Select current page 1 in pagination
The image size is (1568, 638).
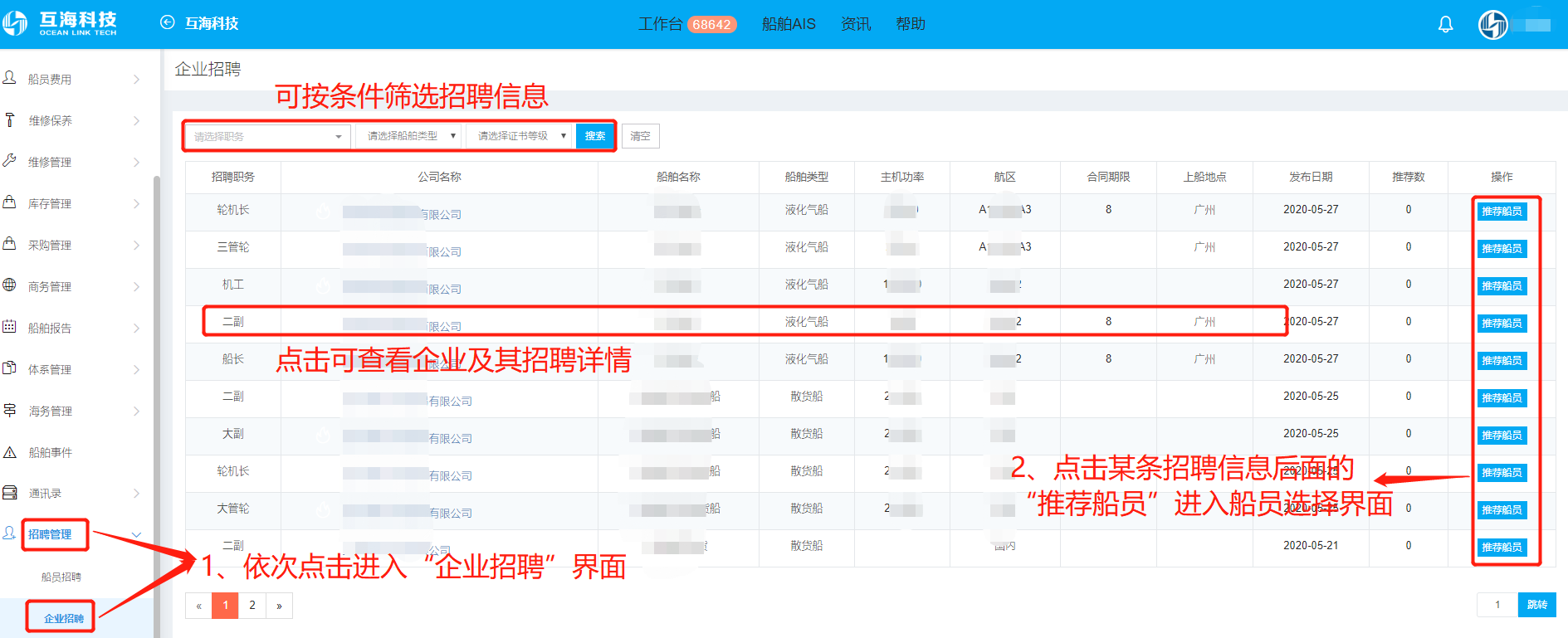(226, 606)
